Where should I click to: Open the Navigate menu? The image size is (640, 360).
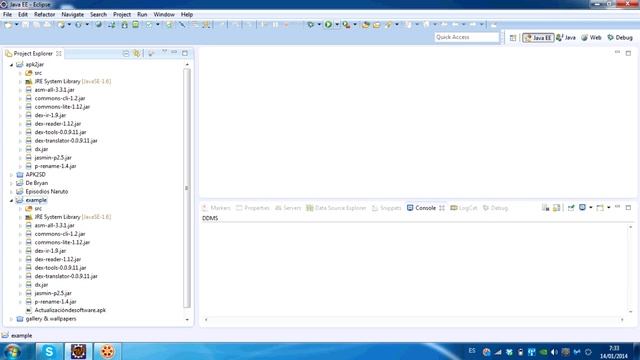[x=73, y=14]
